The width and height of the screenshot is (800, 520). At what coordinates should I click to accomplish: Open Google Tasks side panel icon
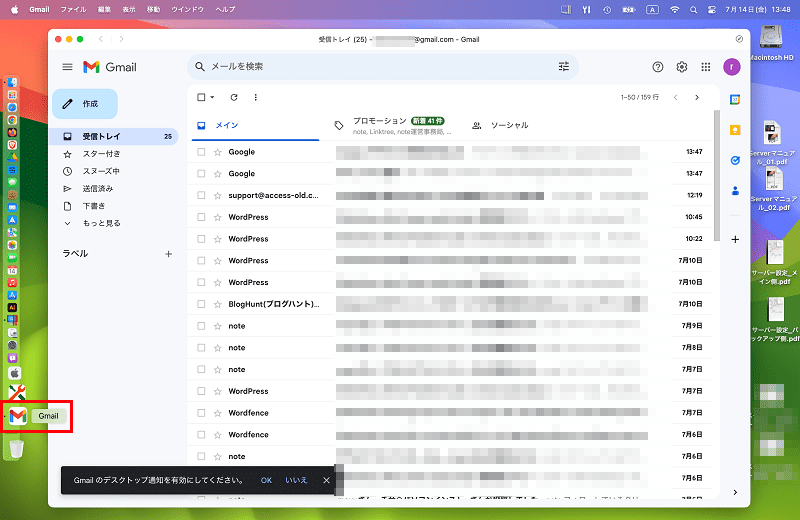point(735,160)
